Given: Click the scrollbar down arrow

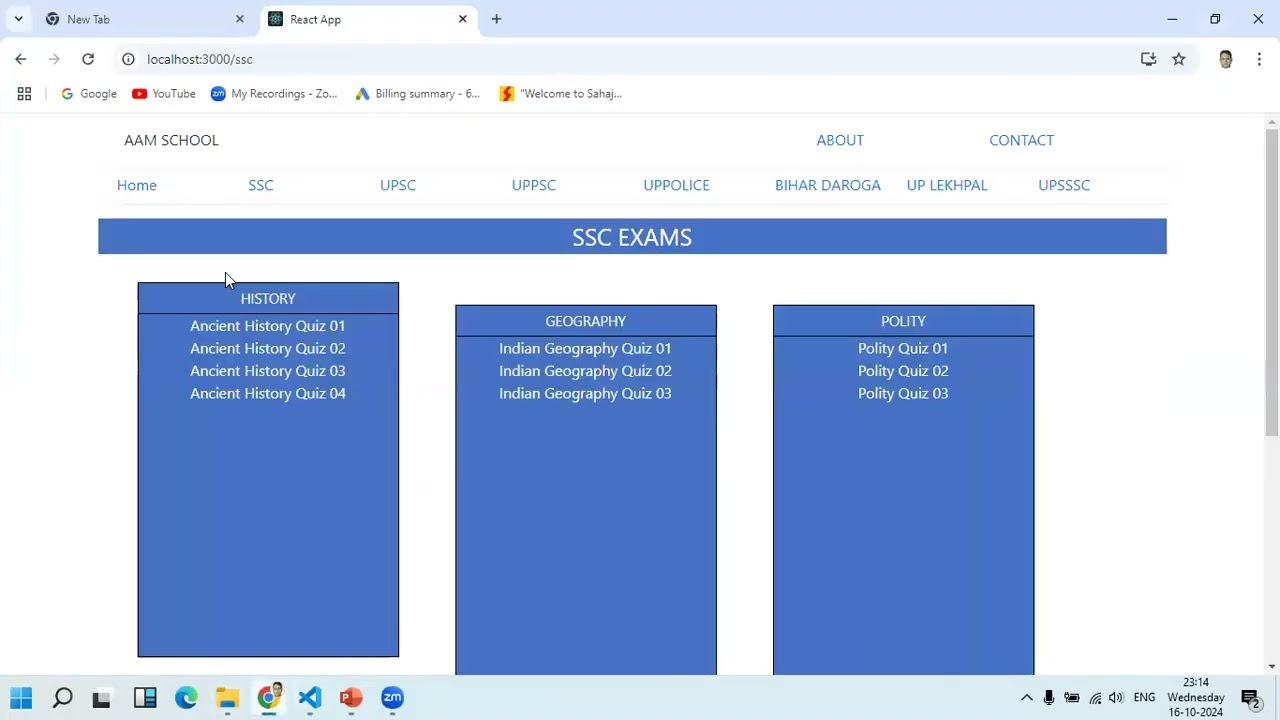Looking at the screenshot, I should [1272, 667].
